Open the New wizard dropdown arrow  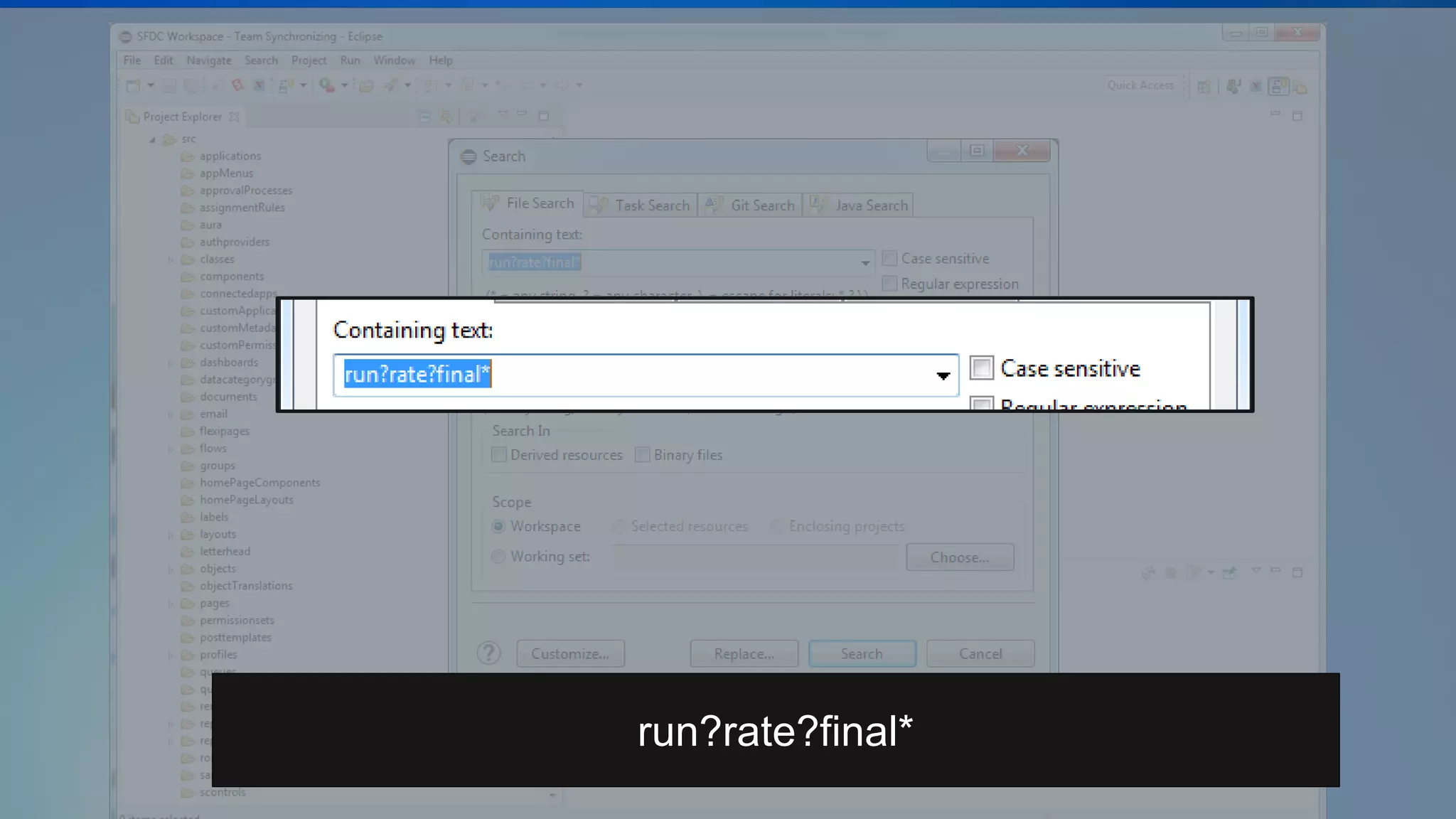click(151, 86)
